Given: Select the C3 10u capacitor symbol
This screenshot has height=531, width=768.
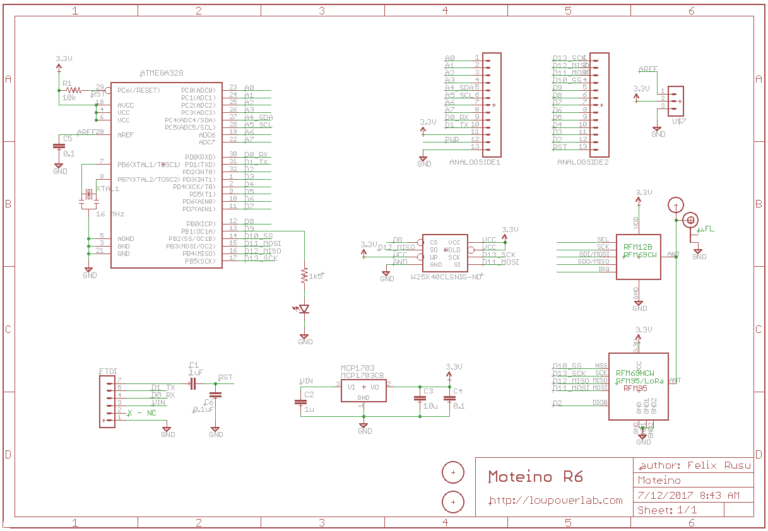Looking at the screenshot, I should coord(420,398).
